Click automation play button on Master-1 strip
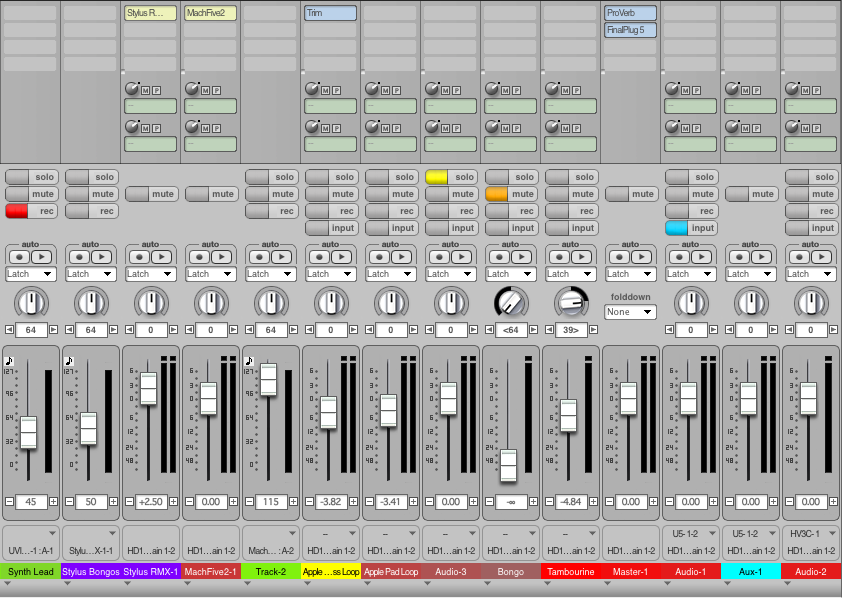This screenshot has height=598, width=842. pos(643,257)
